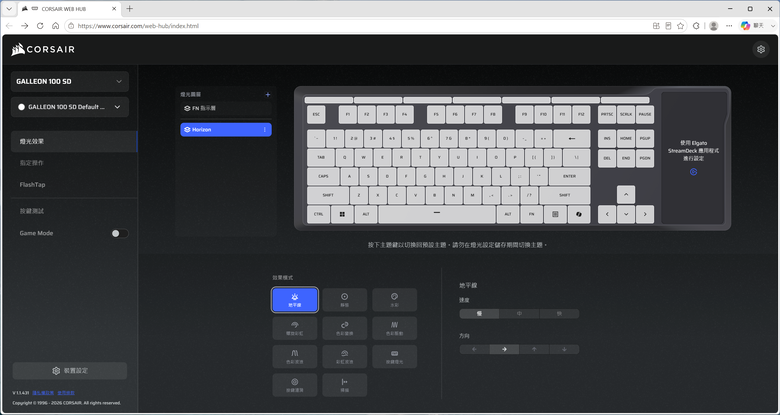Select the 地平線 Horizon sunrise effect tile
This screenshot has height=415, width=780.
pos(295,300)
